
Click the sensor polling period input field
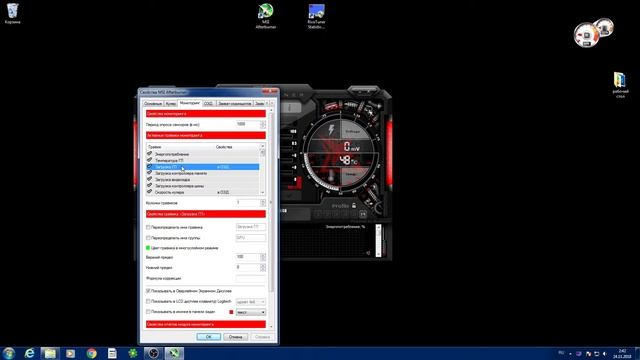(248, 124)
